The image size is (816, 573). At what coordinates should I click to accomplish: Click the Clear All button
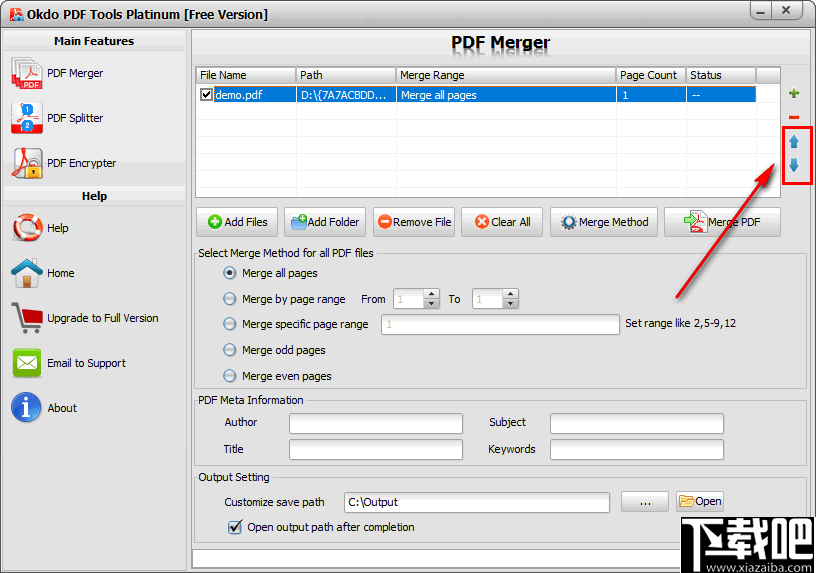pyautogui.click(x=502, y=222)
